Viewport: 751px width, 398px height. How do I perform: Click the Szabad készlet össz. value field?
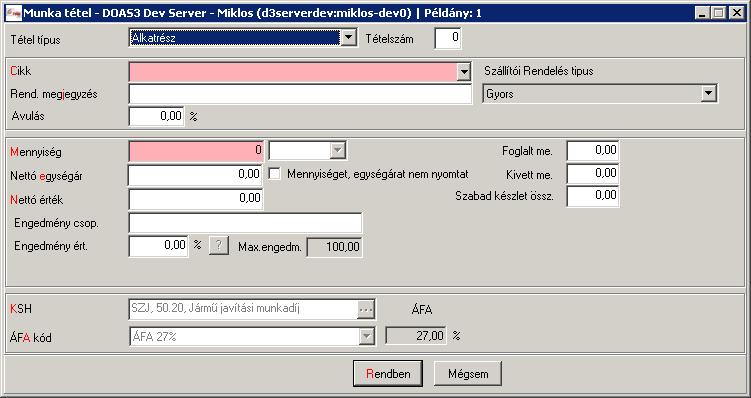coord(593,196)
